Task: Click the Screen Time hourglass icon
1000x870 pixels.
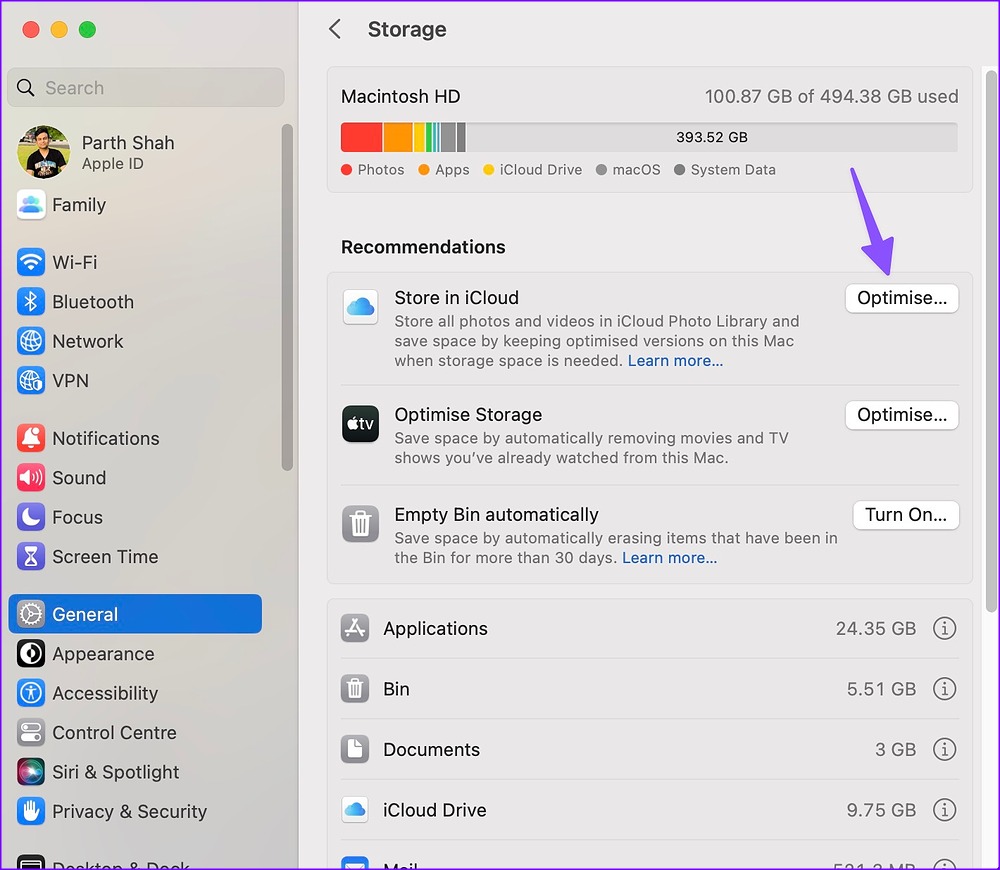Action: (x=31, y=557)
